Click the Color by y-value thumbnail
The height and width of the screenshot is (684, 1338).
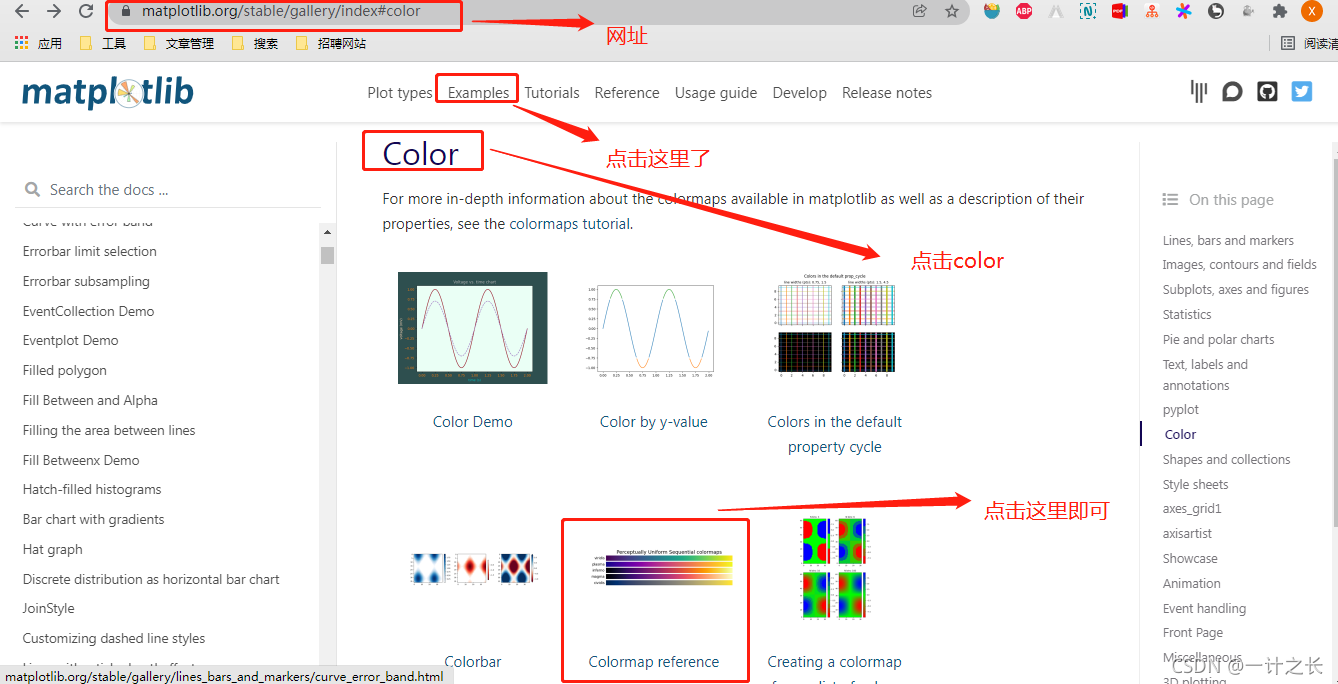[x=654, y=328]
